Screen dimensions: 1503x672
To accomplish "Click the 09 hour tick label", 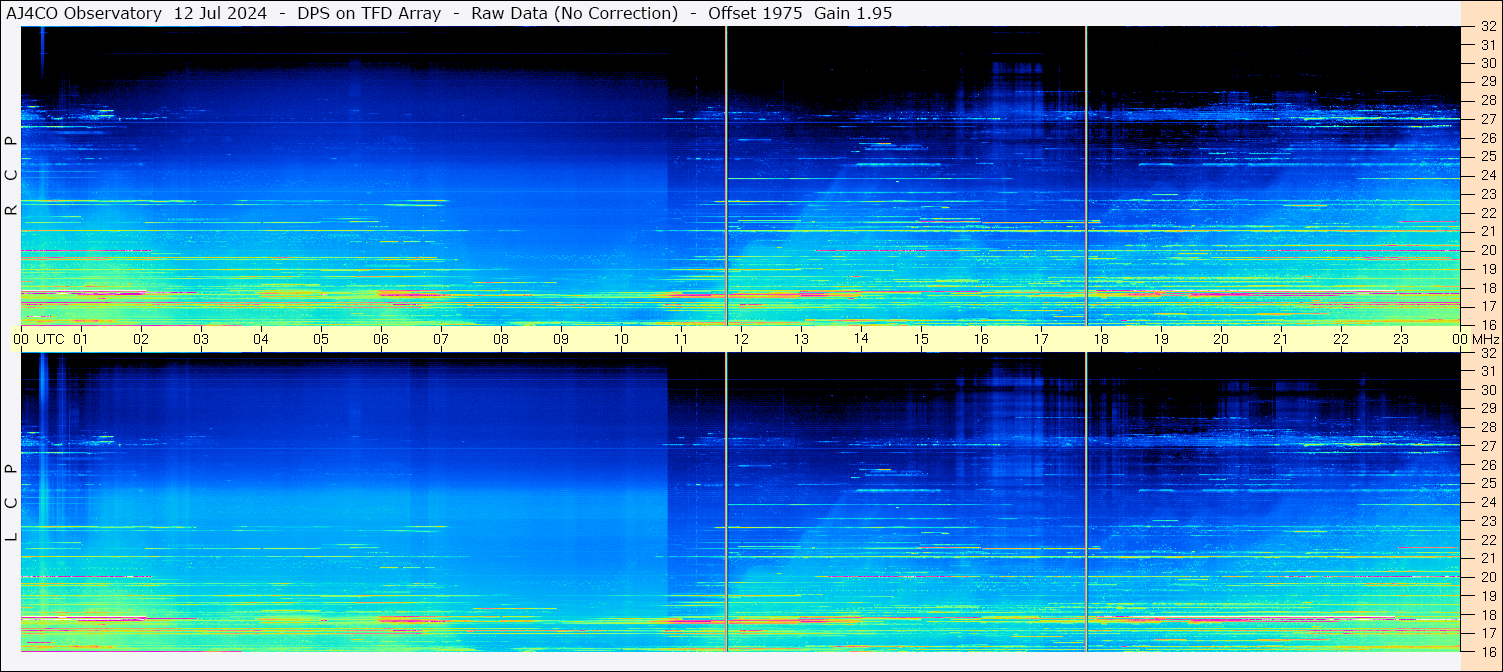I will click(x=561, y=339).
